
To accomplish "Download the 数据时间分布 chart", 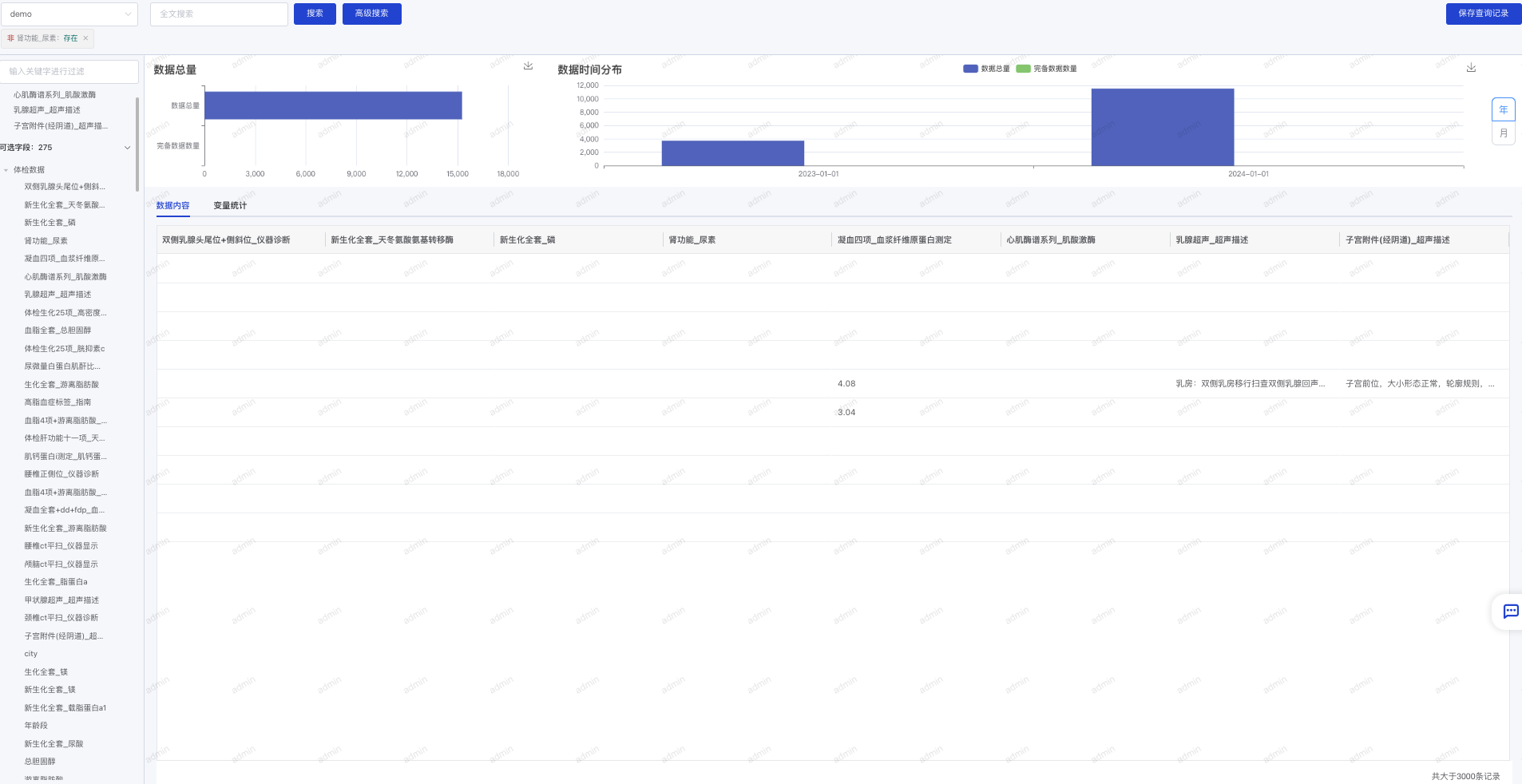I will (x=1471, y=68).
